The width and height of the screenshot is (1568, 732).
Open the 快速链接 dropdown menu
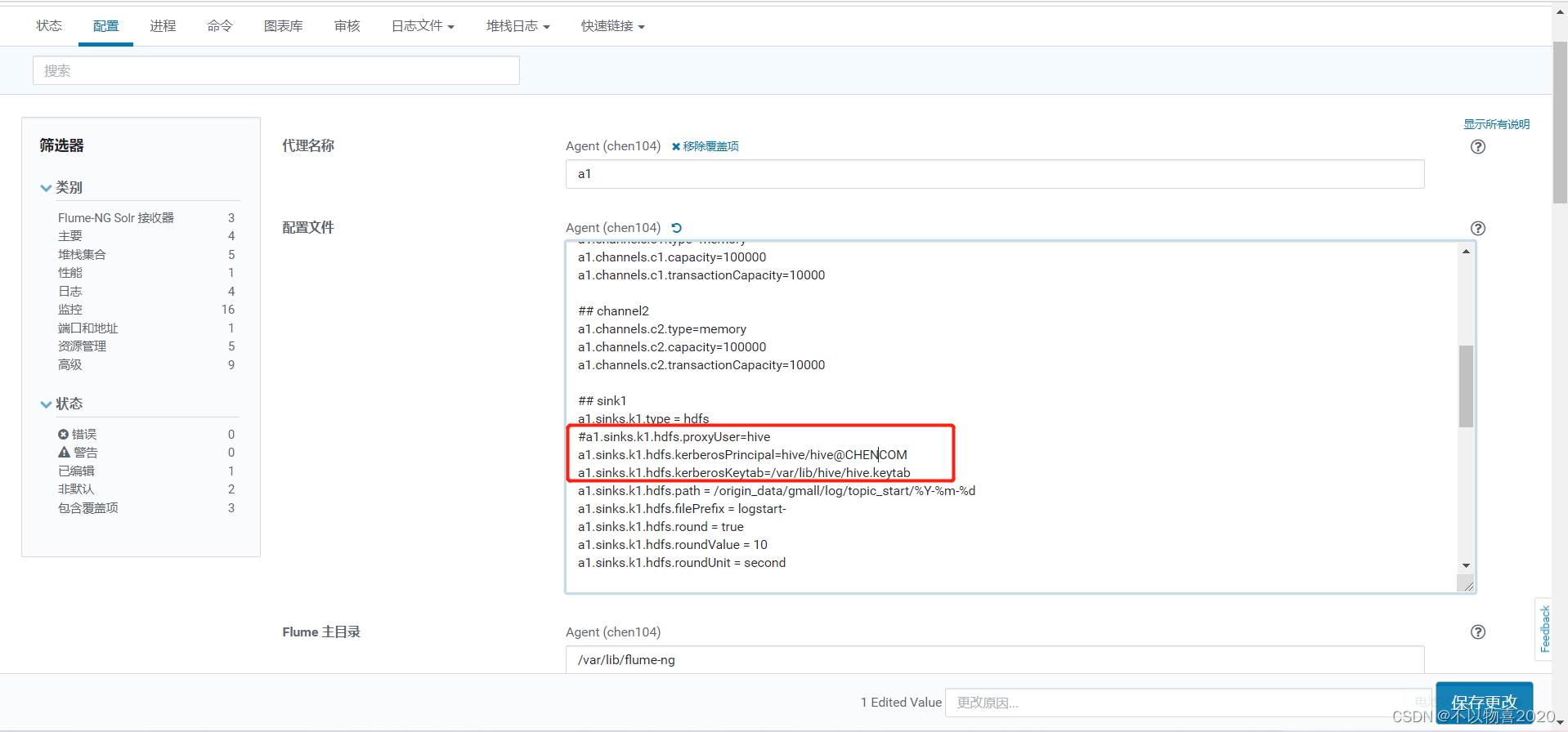pos(613,26)
